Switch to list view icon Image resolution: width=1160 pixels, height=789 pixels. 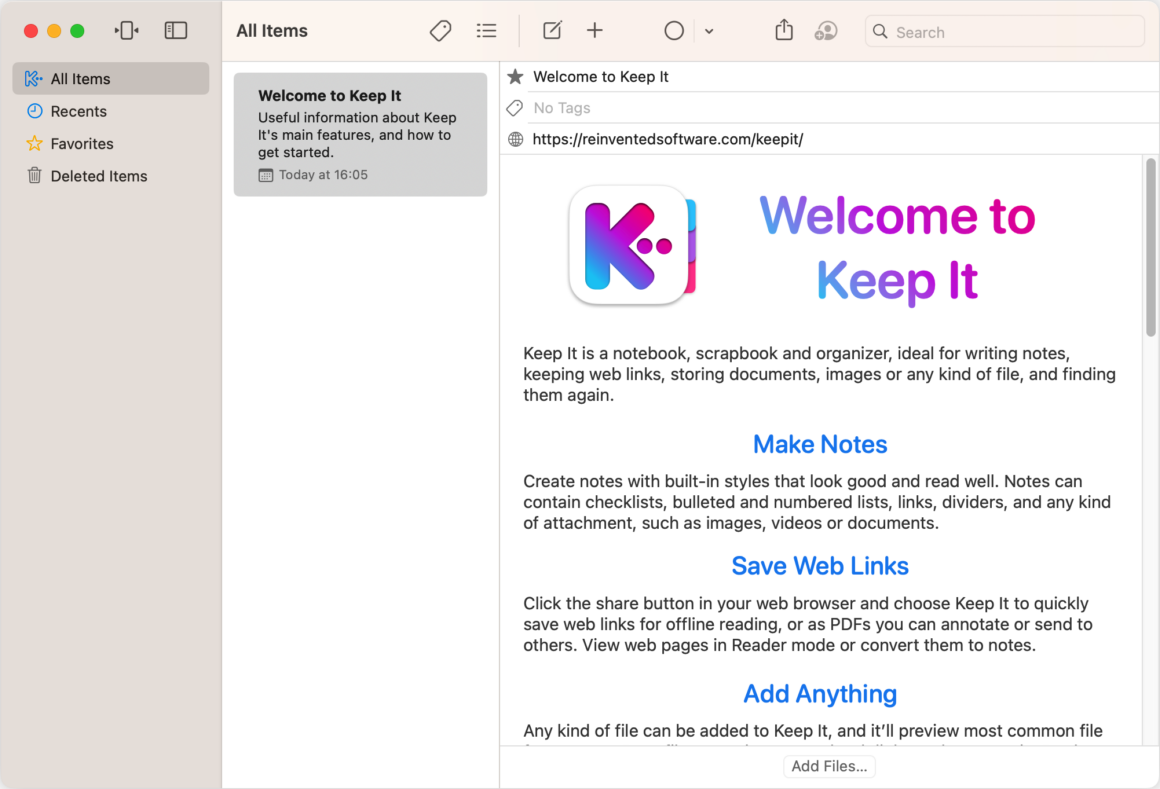click(486, 31)
